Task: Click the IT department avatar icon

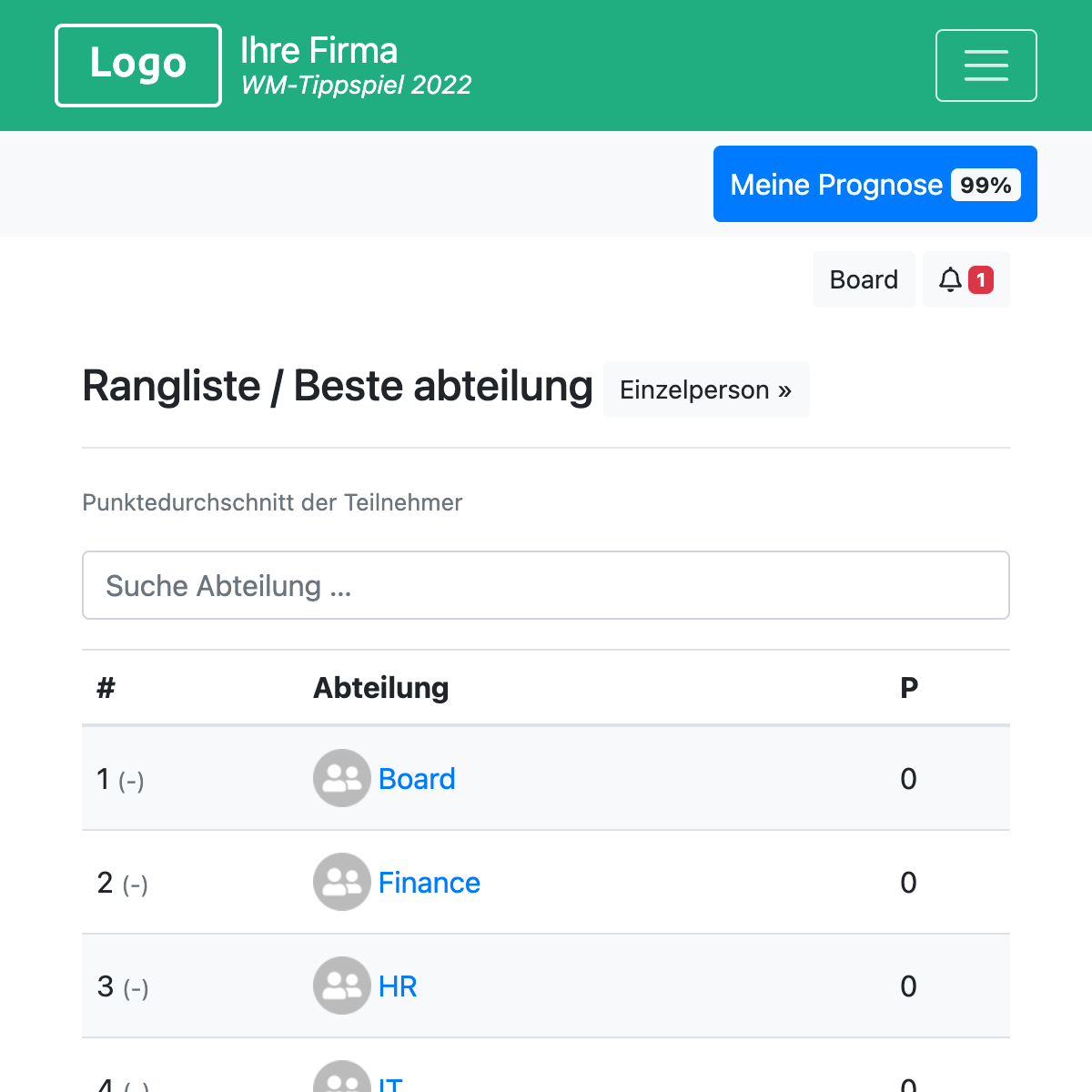Action: [x=341, y=1083]
